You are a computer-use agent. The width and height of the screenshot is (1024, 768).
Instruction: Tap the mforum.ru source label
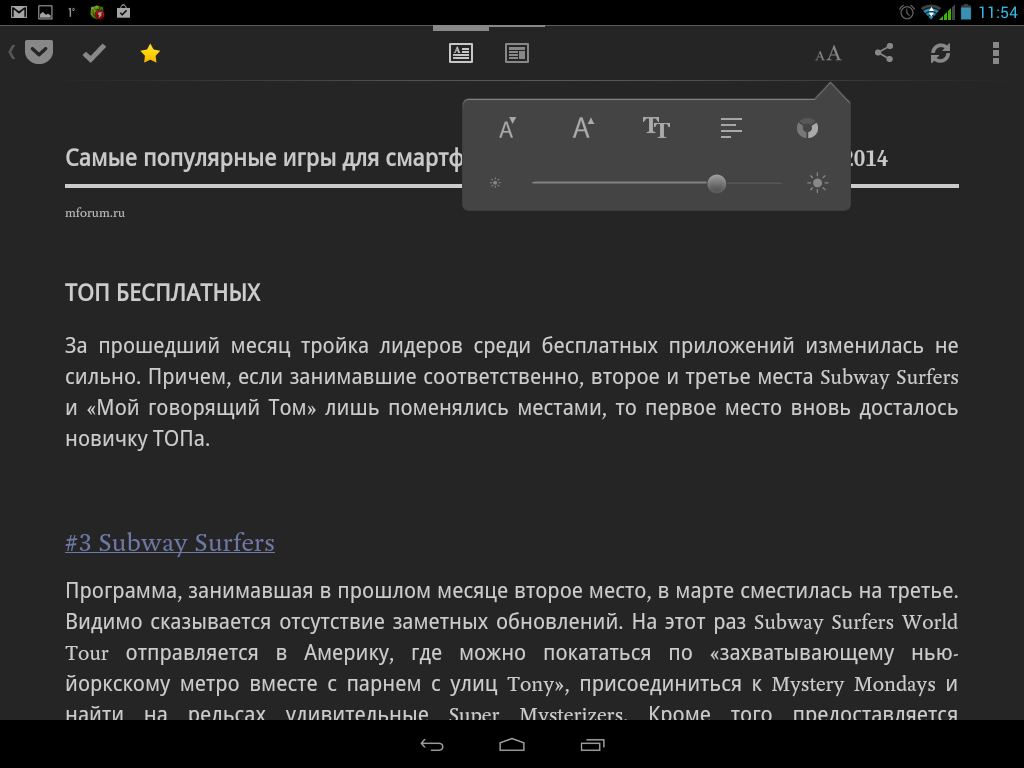pos(95,212)
